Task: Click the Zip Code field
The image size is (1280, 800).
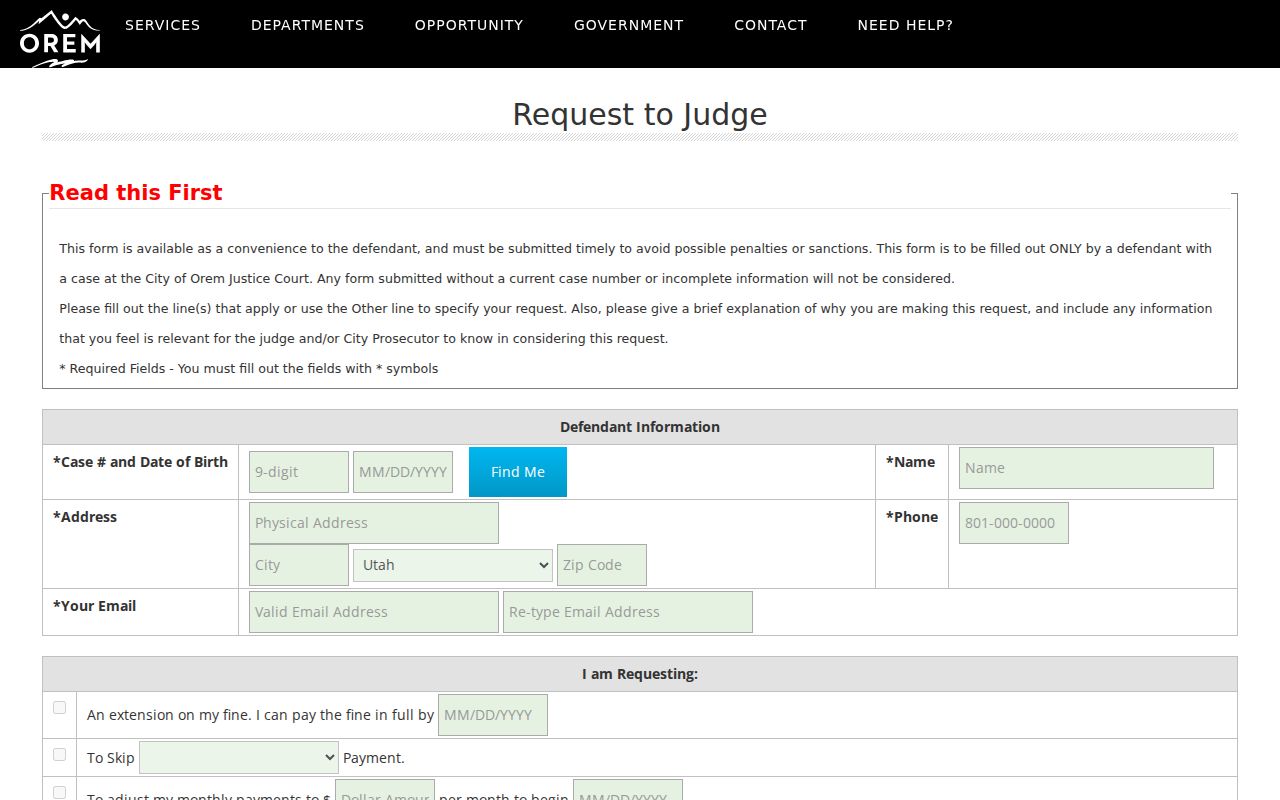Action: (602, 565)
